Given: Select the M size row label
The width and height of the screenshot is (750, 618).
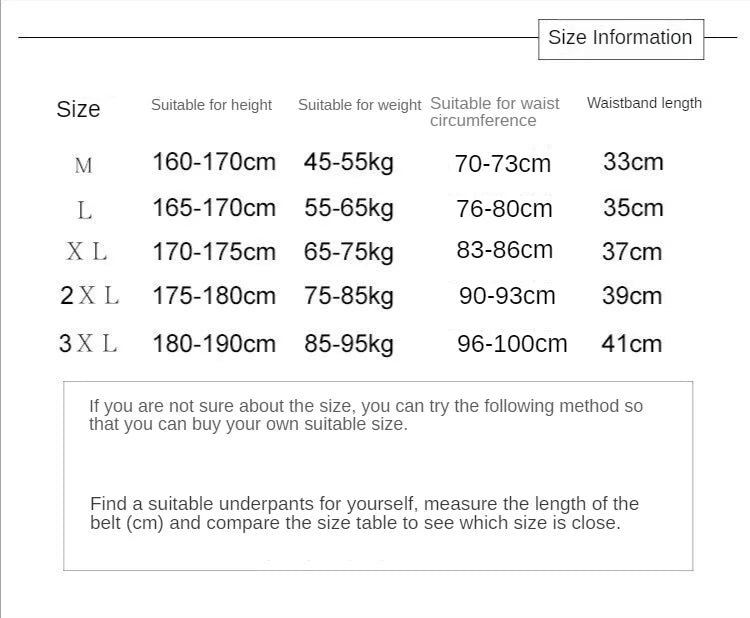Looking at the screenshot, I should click(84, 166).
